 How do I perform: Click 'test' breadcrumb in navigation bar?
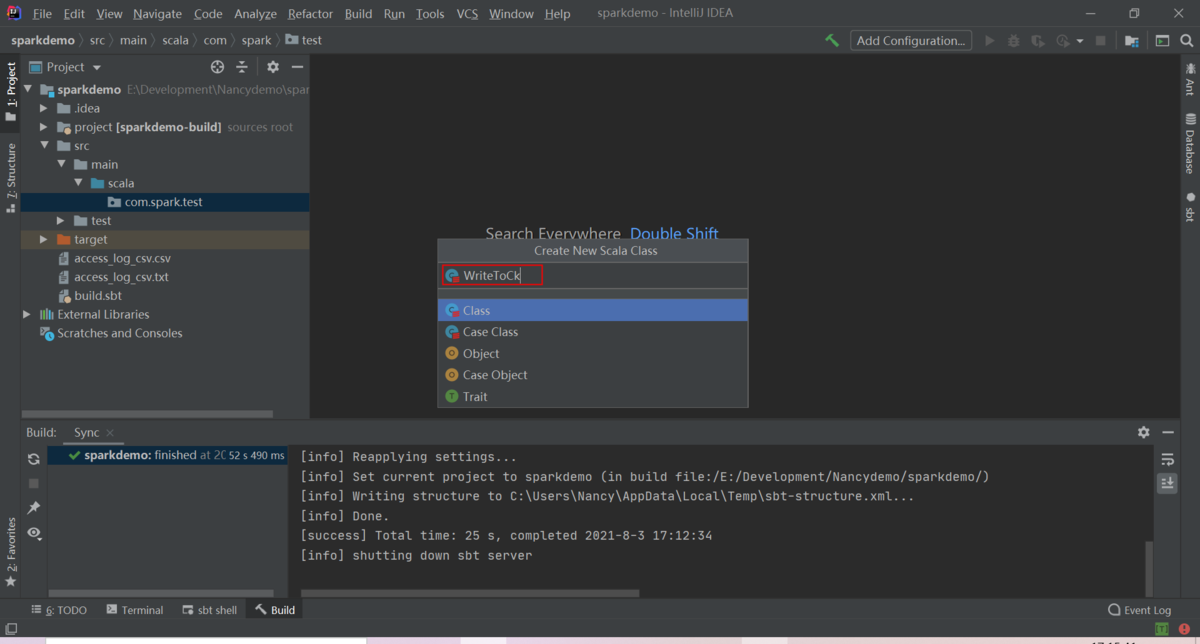[x=304, y=41]
